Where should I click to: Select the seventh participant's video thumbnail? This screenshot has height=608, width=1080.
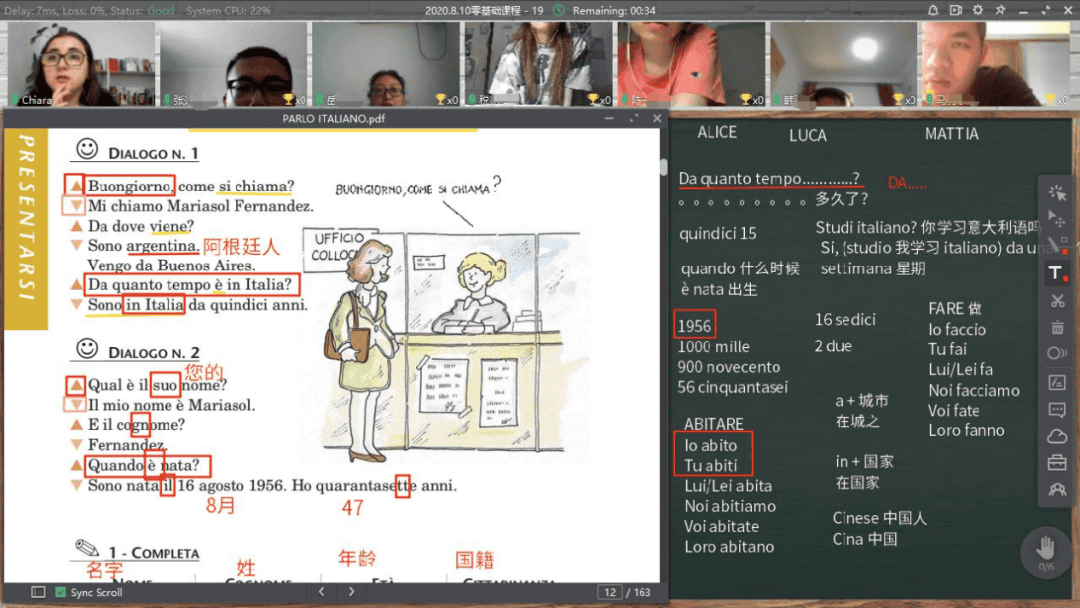[997, 63]
